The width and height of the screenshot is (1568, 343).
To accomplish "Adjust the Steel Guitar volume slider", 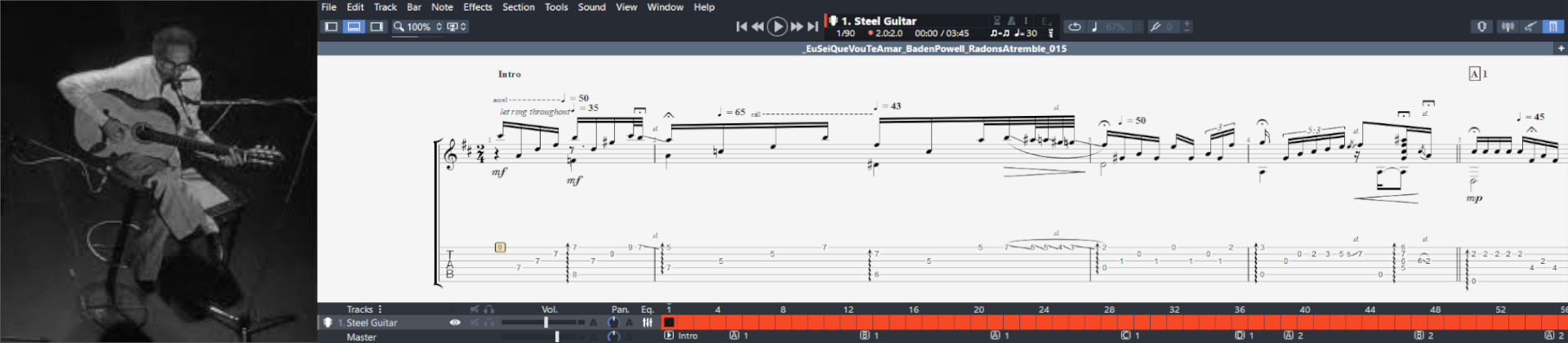I will (x=546, y=323).
